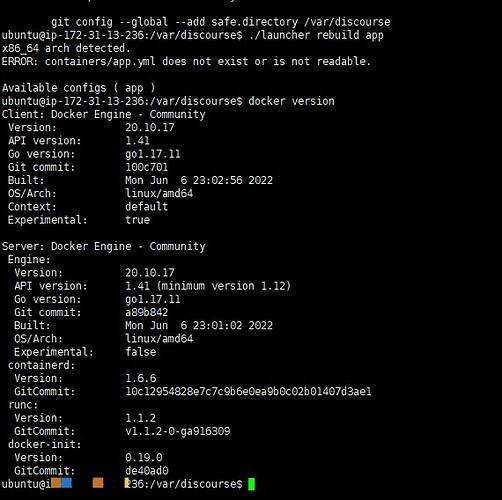The image size is (502, 500).
Task: Click runc GitCommit 'v1.1.2-0-ga916309'
Action: click(x=178, y=431)
